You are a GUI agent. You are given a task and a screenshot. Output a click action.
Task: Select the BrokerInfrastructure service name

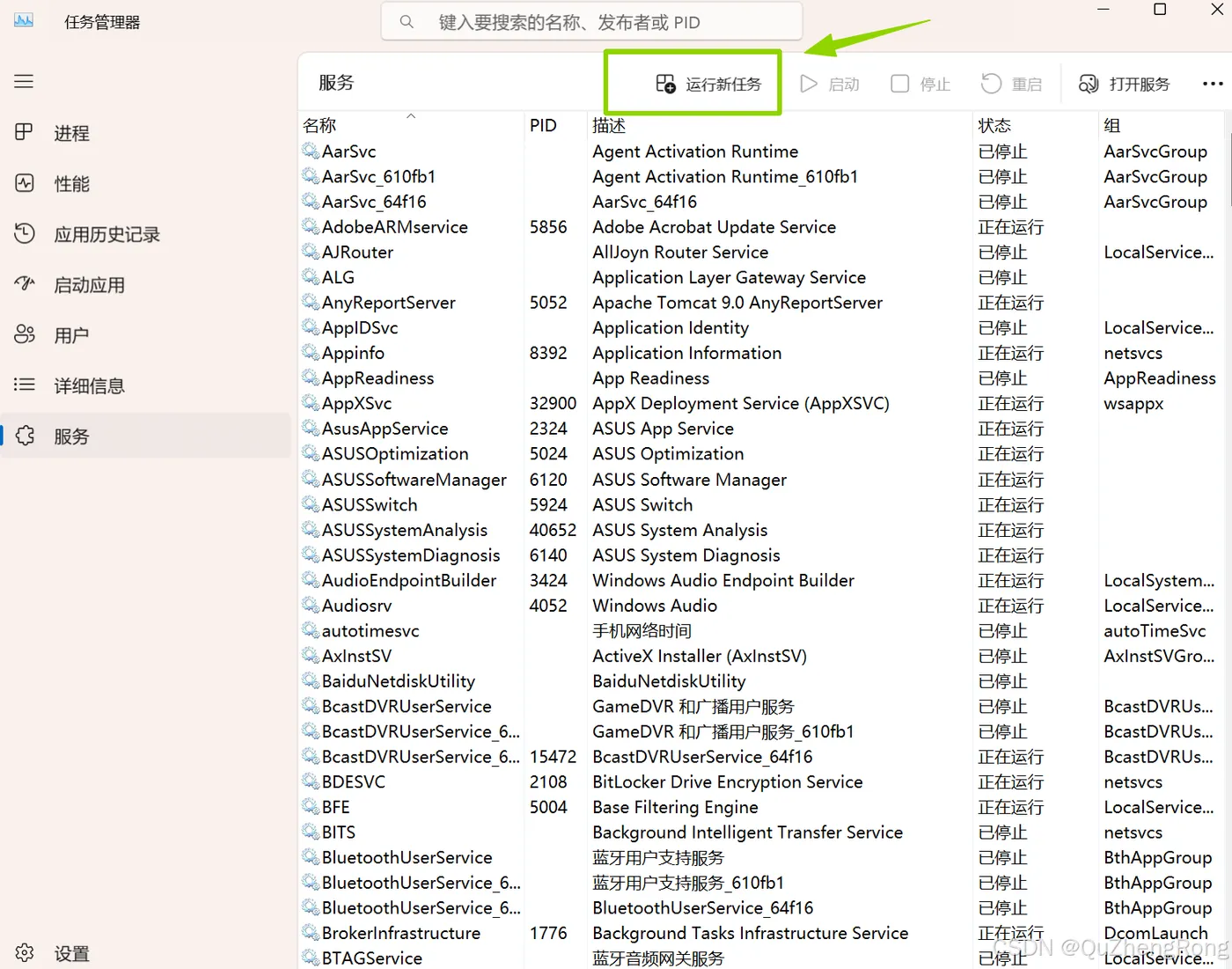click(401, 933)
